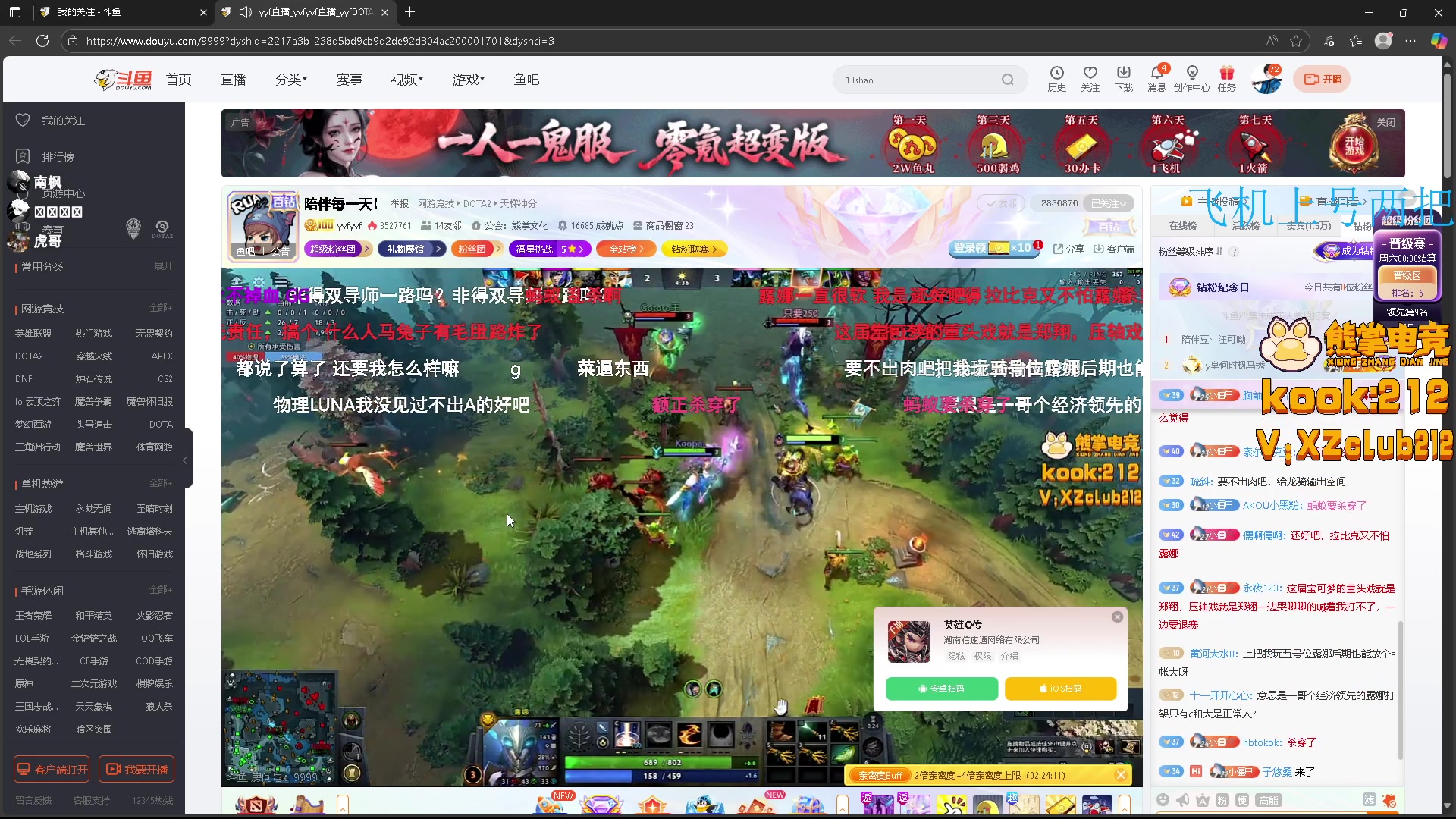
Task: Click the 开播 start streaming button
Action: [1323, 79]
